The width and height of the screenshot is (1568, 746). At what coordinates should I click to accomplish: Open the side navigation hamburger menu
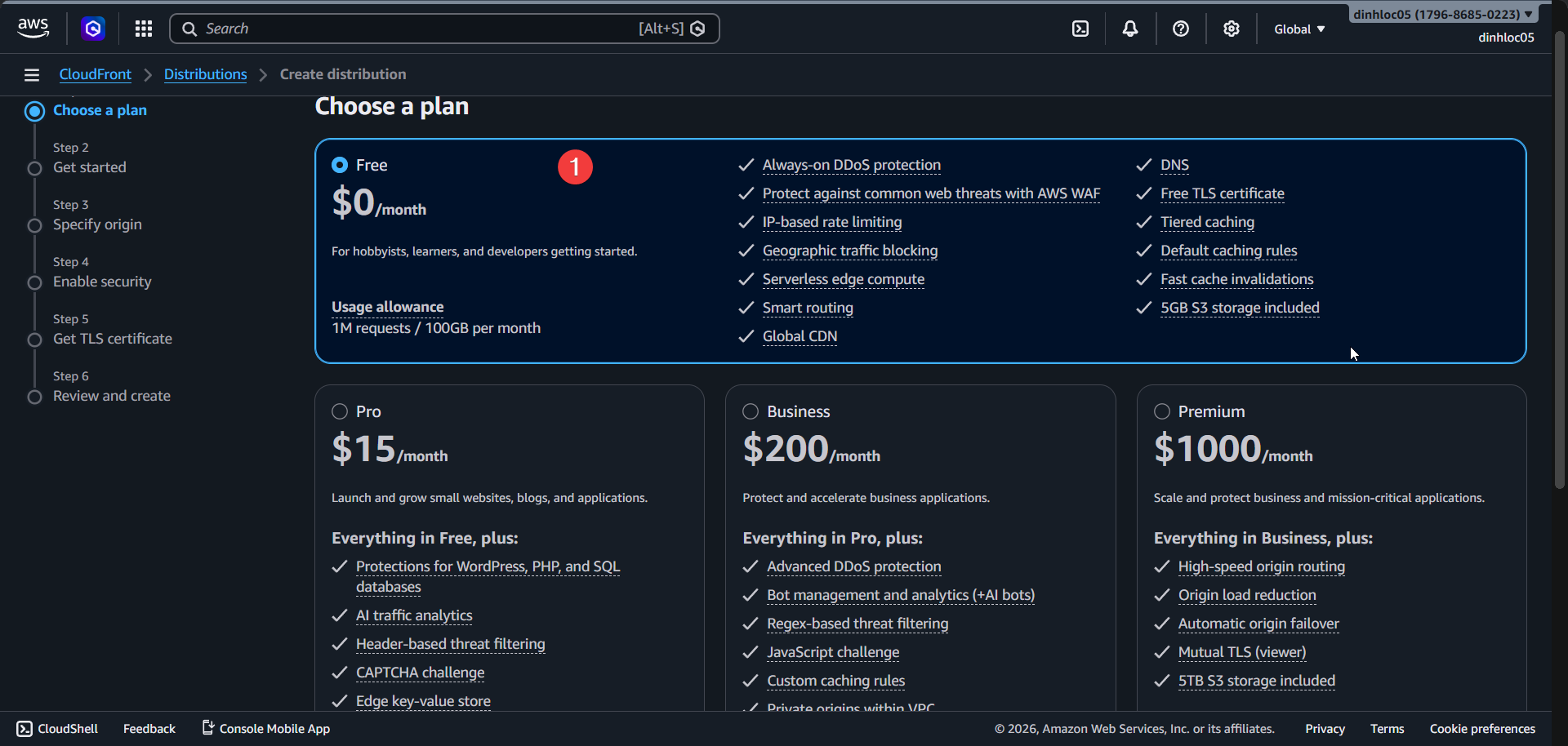pos(31,74)
